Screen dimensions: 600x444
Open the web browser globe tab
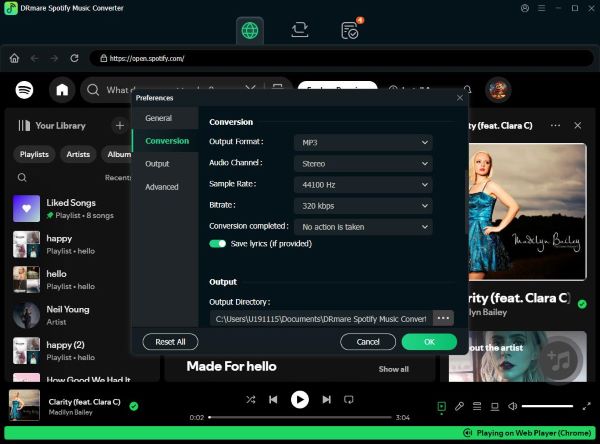coord(249,30)
